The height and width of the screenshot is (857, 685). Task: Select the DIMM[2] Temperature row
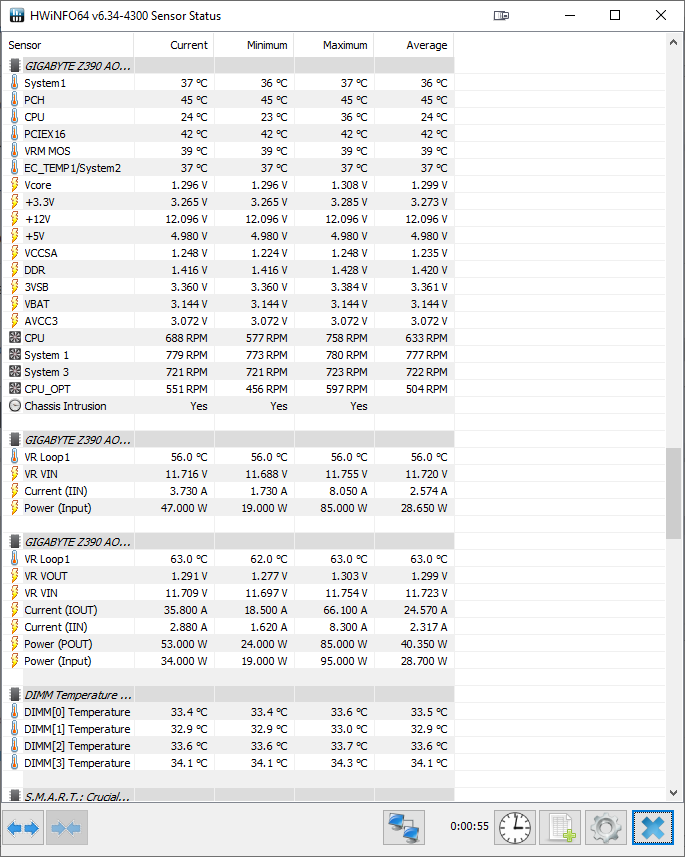pyautogui.click(x=229, y=746)
